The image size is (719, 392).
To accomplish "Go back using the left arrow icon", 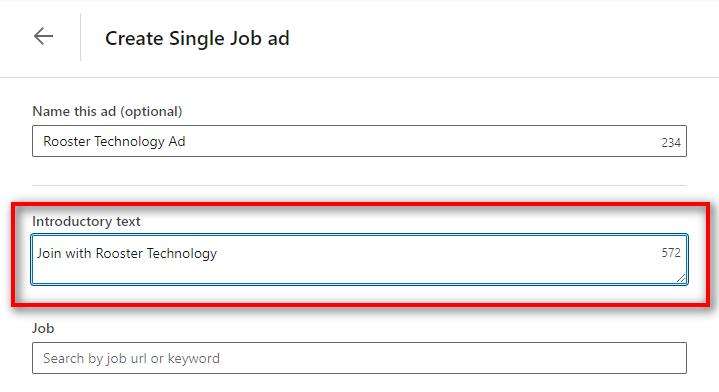I will tap(44, 36).
